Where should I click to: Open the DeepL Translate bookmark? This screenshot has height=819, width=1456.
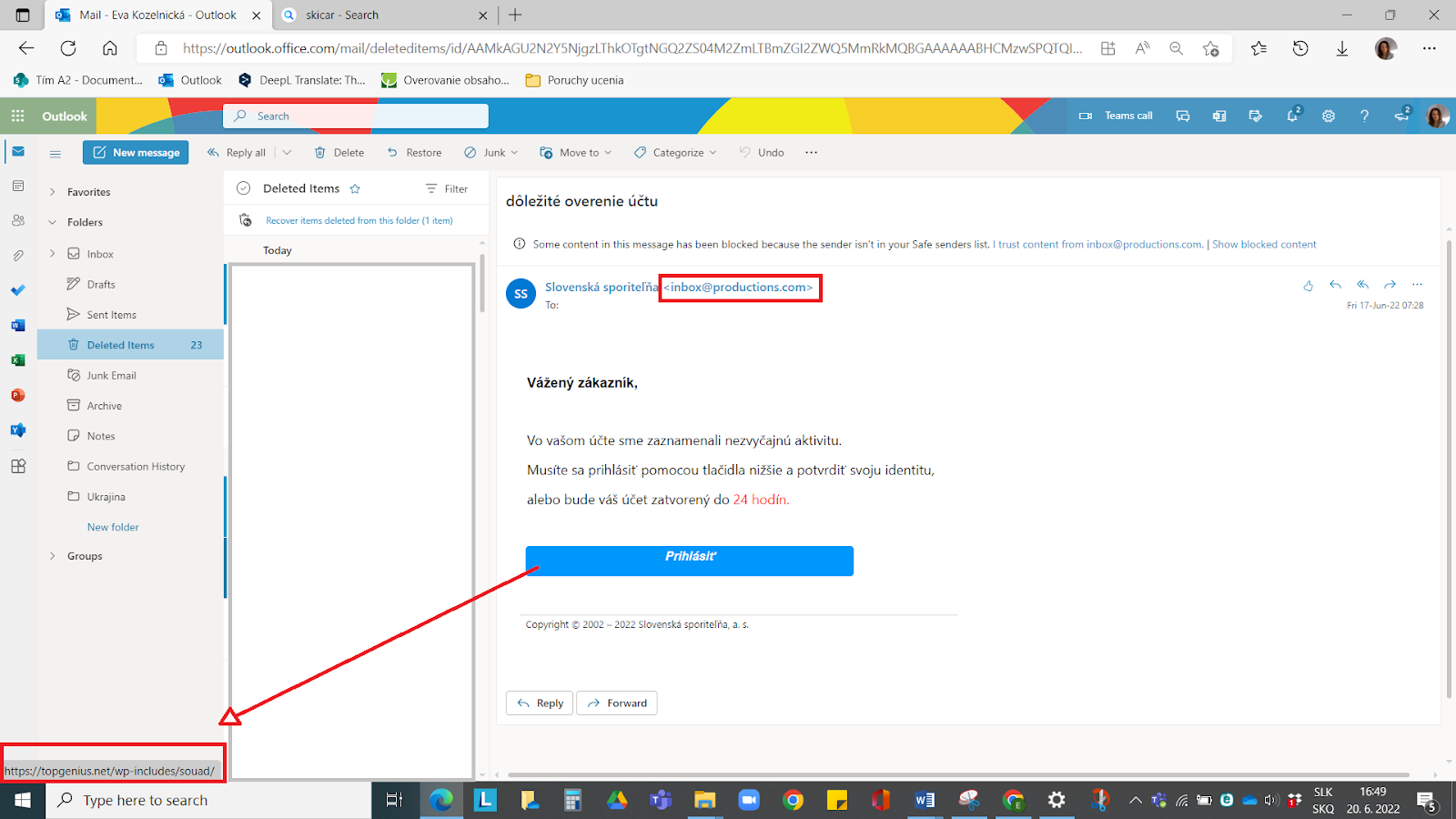coord(302,80)
